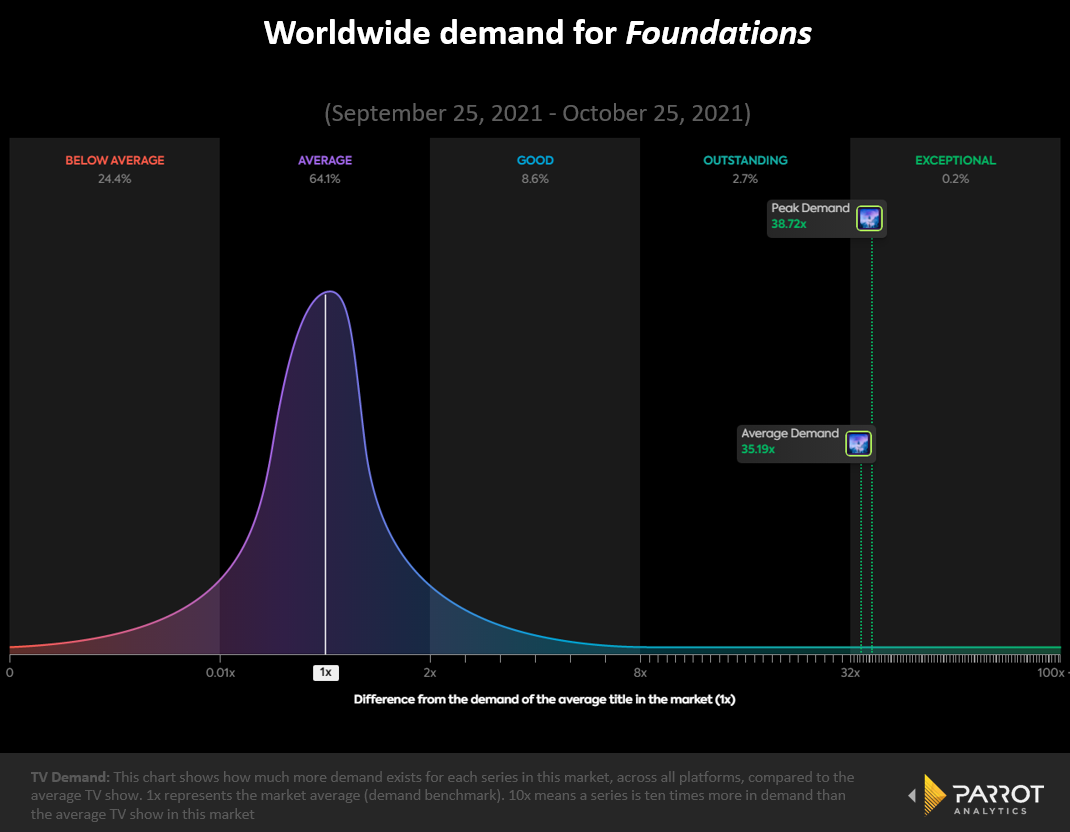Click the 100x axis label
The height and width of the screenshot is (832, 1070).
tap(1051, 673)
